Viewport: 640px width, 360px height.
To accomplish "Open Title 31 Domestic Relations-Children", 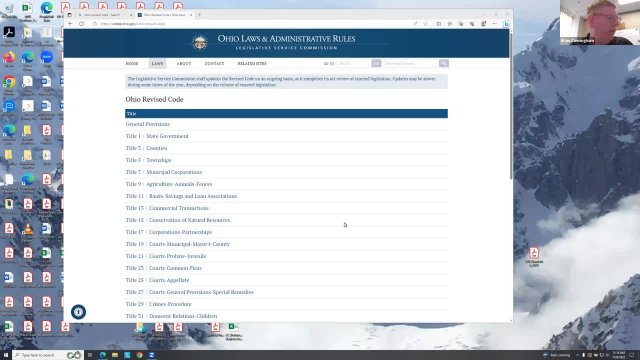I will point(171,316).
